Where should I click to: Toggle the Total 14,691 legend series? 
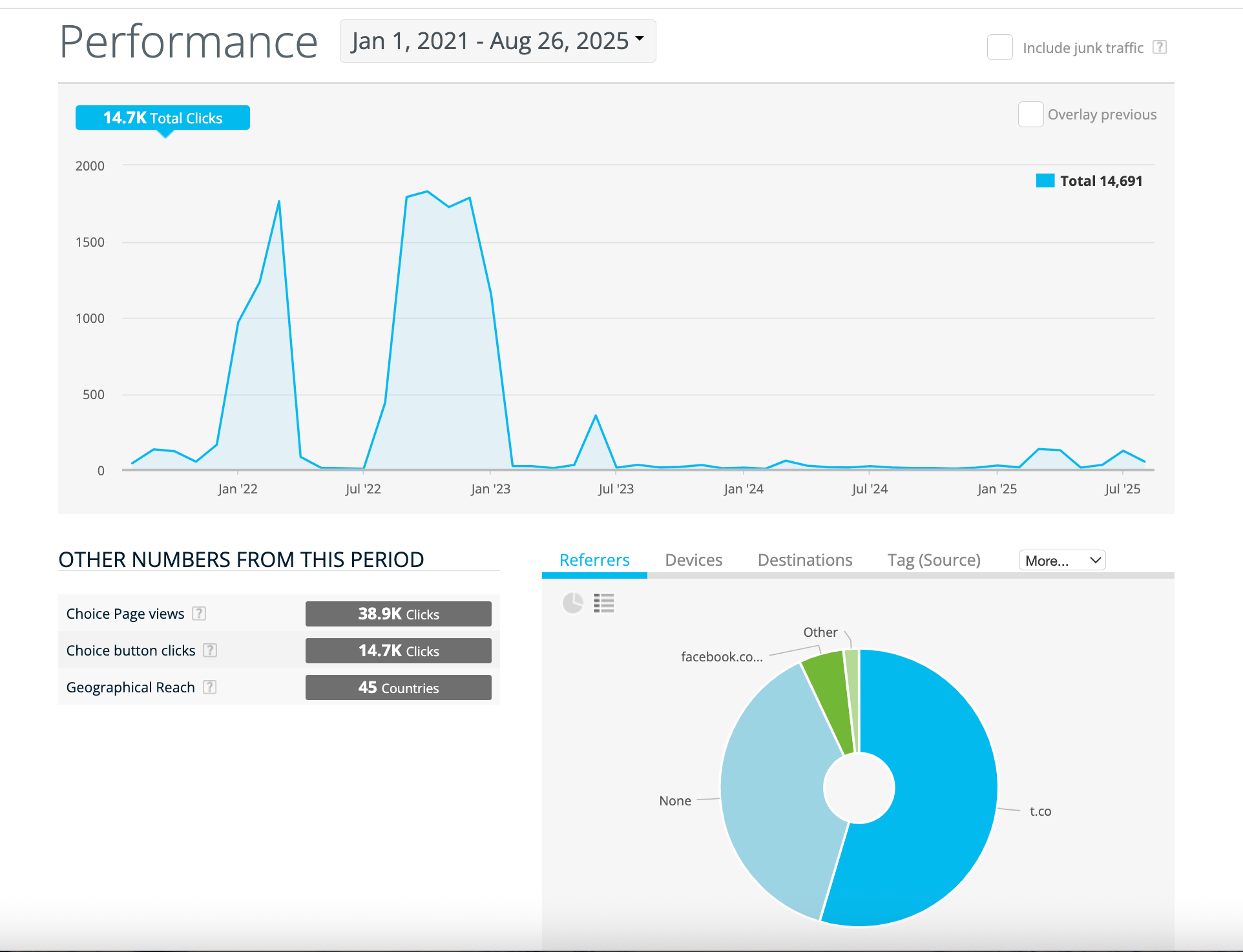click(x=1089, y=181)
